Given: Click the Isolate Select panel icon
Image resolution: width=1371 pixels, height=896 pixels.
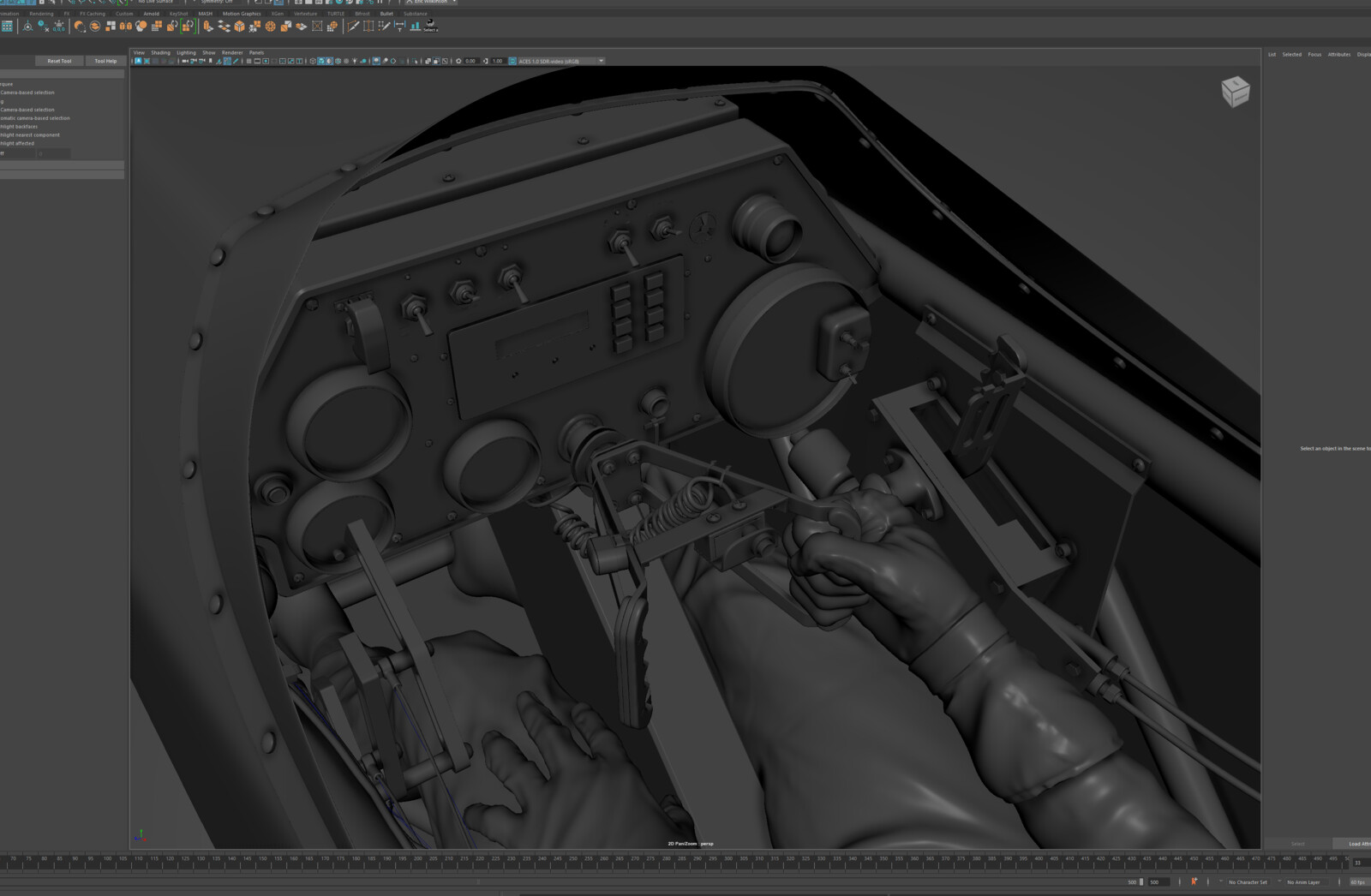Looking at the screenshot, I should tap(415, 61).
